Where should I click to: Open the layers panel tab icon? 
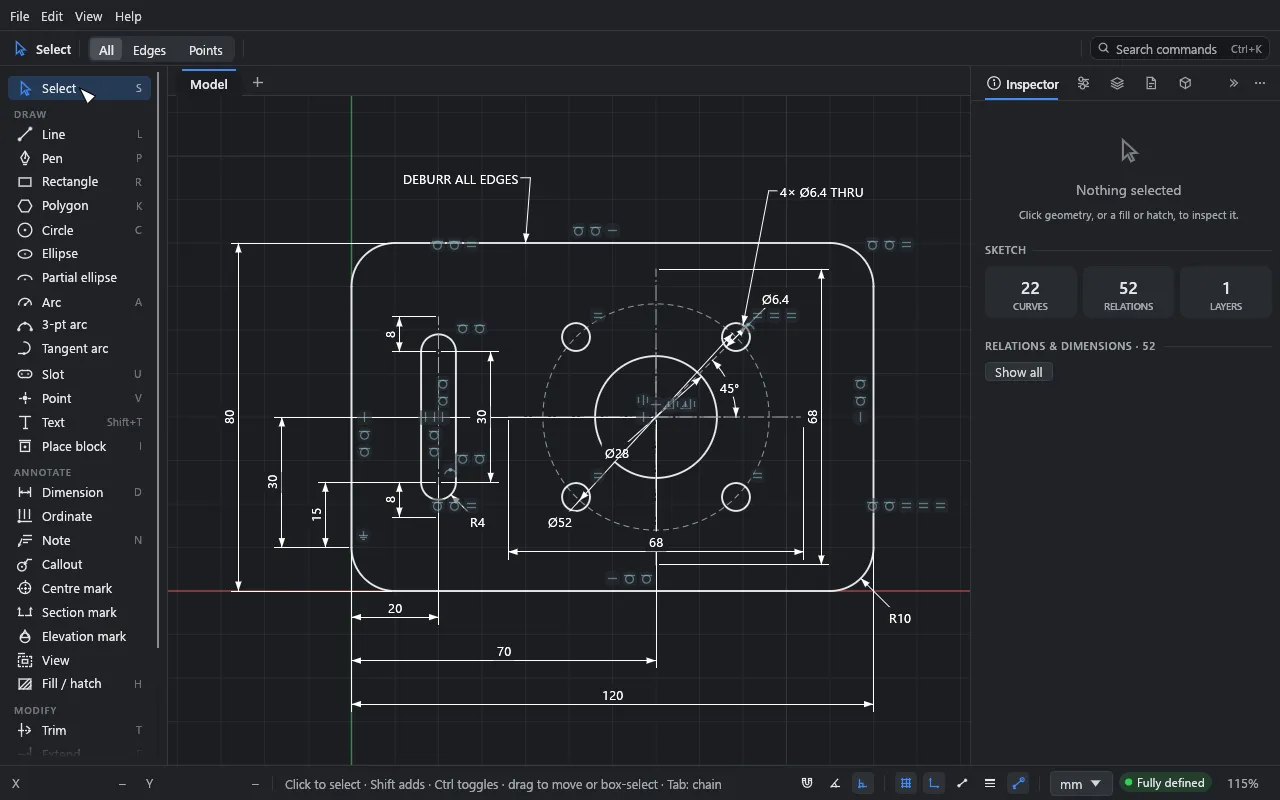1117,84
